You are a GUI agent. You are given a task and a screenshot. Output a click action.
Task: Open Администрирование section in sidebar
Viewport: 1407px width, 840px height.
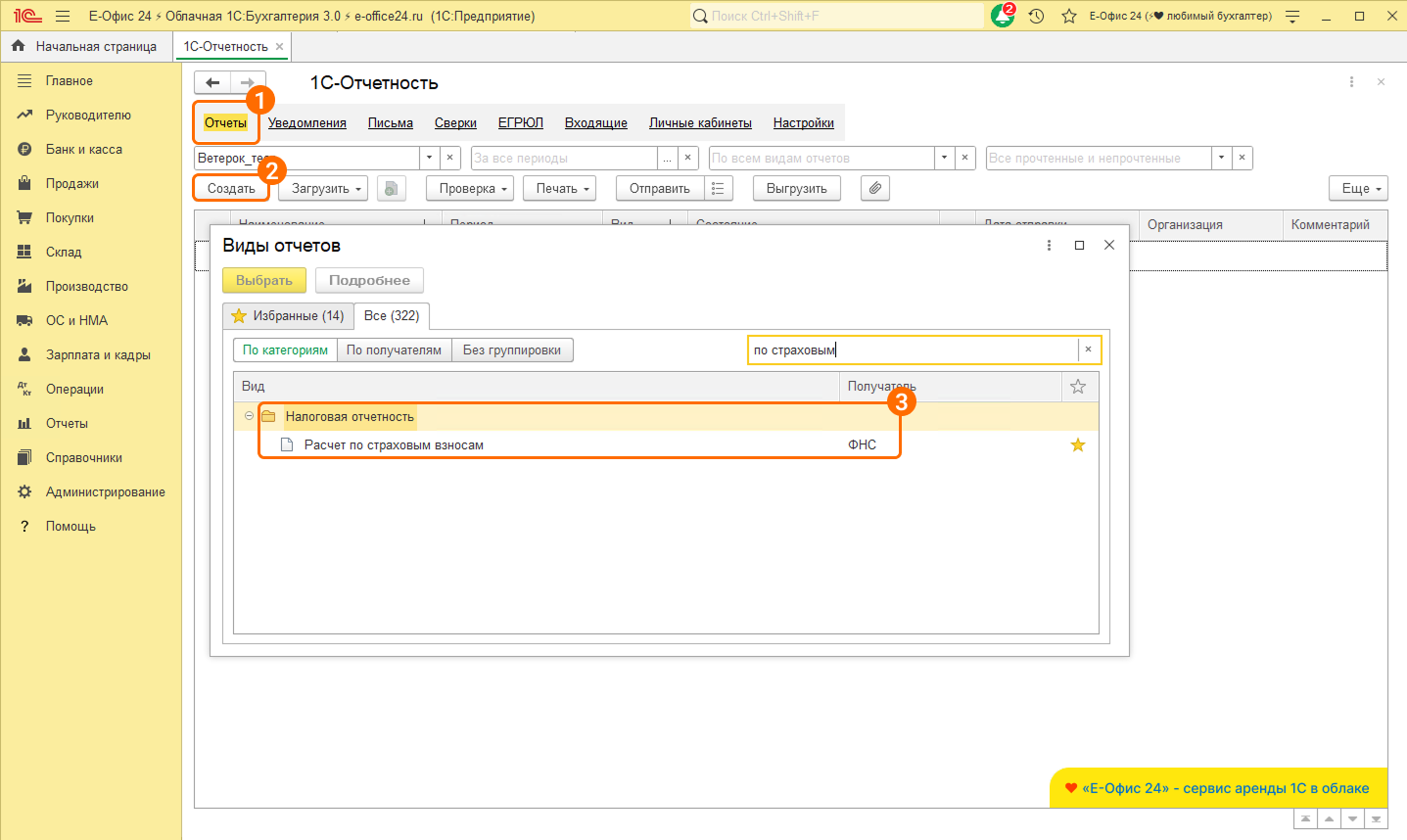[105, 492]
